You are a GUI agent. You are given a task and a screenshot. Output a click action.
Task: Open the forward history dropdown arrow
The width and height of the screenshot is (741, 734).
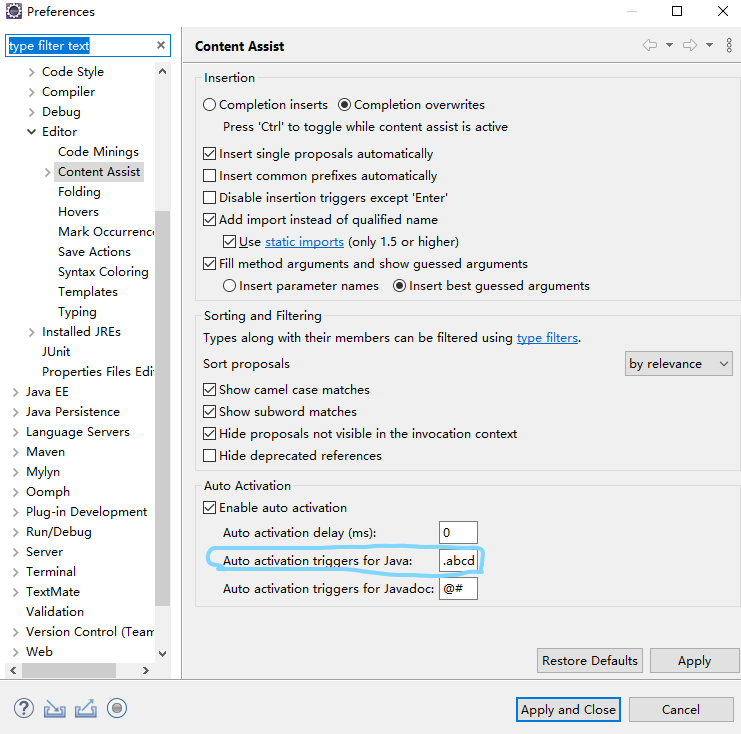coord(709,45)
